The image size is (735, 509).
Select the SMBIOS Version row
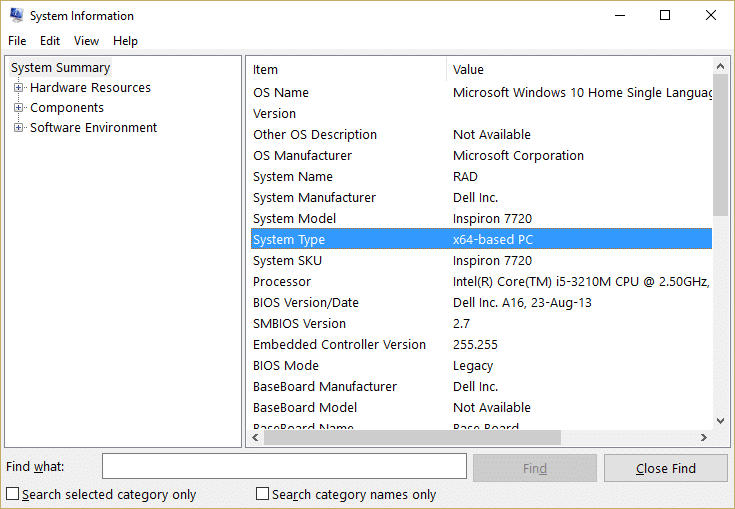coord(481,323)
